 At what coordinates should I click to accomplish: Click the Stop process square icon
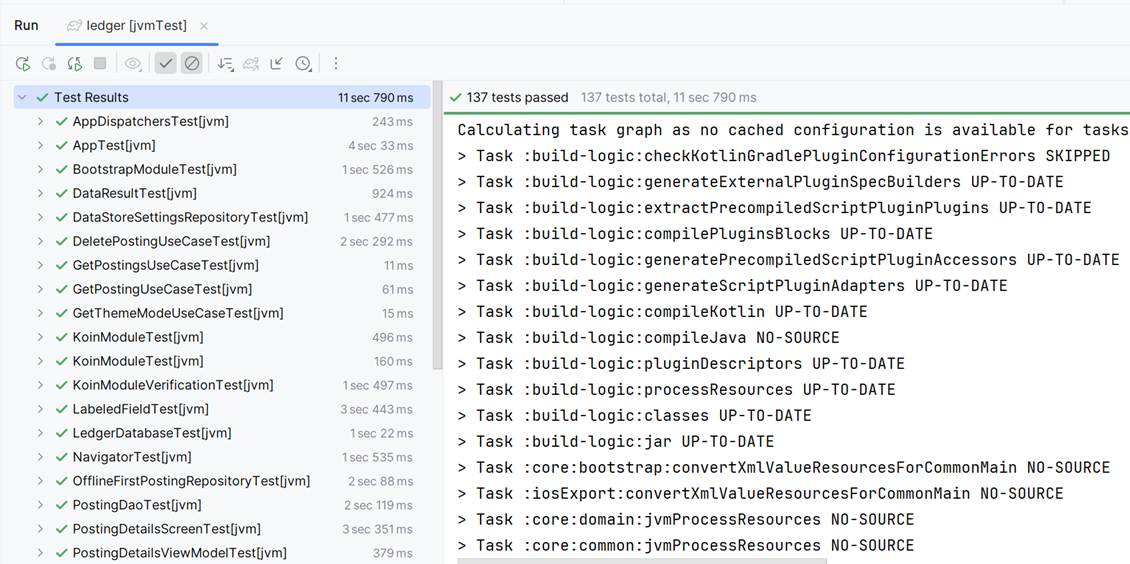coord(100,63)
